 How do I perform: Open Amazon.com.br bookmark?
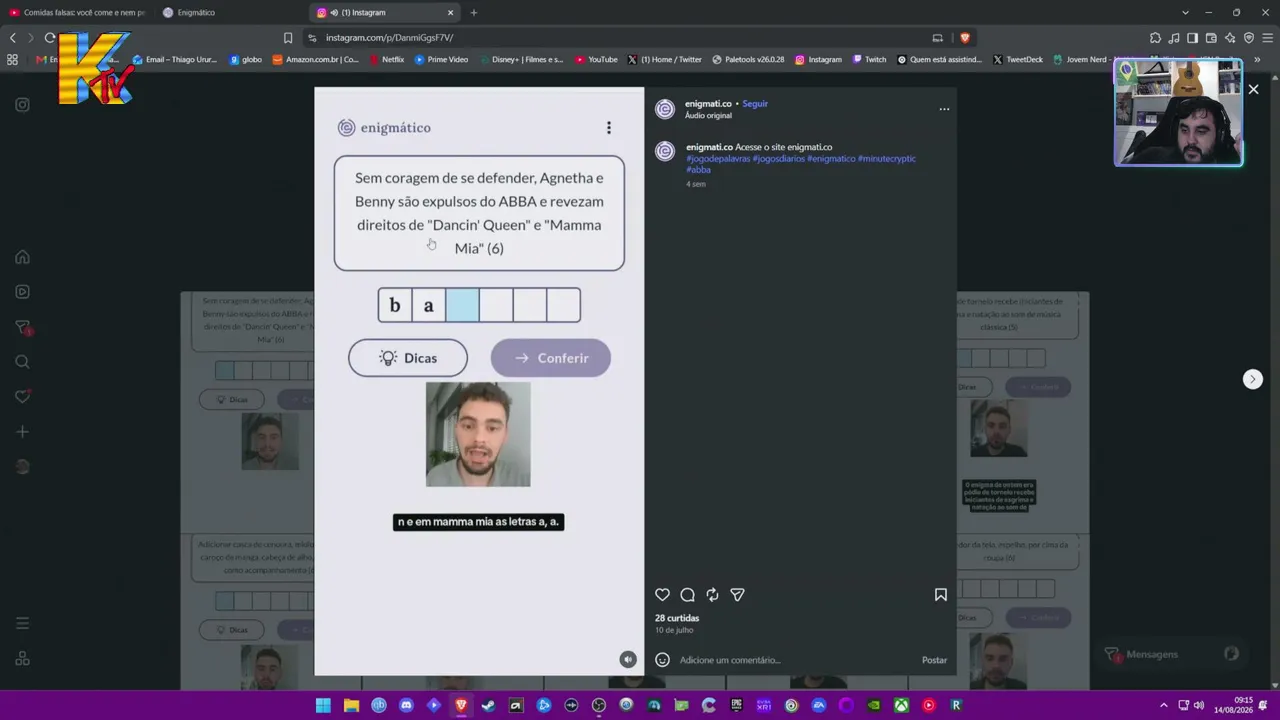[315, 60]
